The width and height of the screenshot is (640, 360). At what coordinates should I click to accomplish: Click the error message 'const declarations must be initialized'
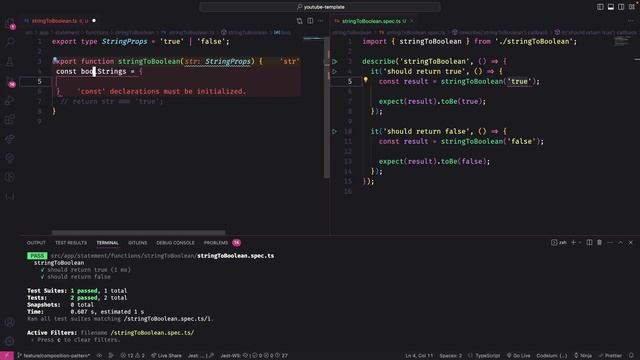[162, 91]
